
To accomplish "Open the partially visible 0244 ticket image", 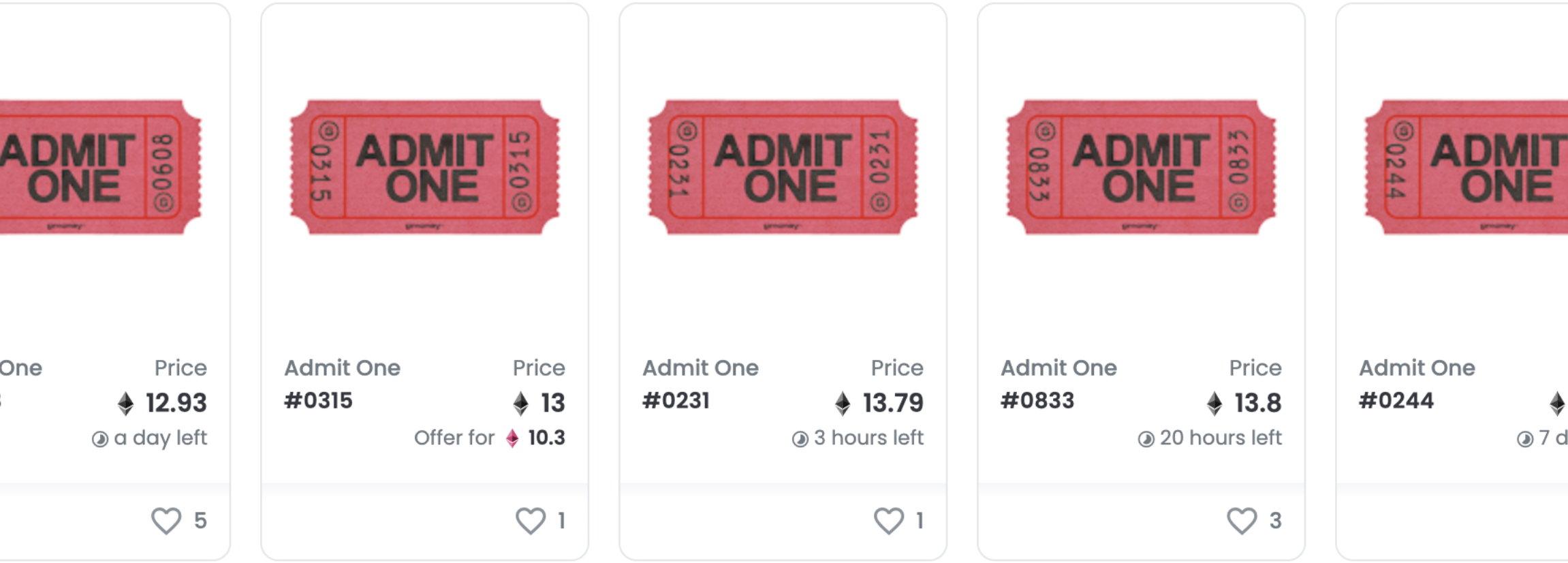I will [x=1466, y=167].
